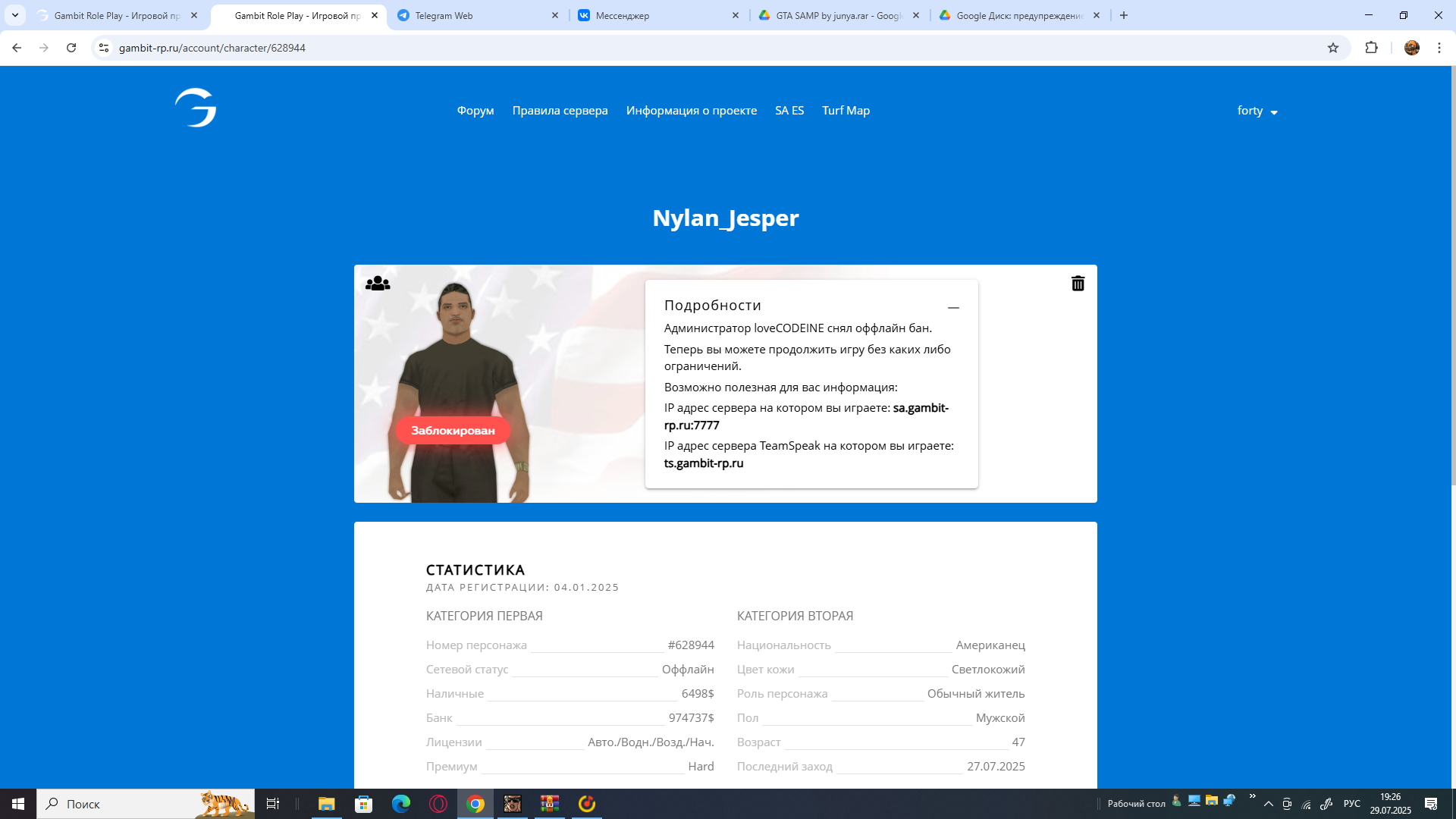Viewport: 1456px width, 819px height.
Task: Click the red Заблокирован status badge
Action: [453, 431]
